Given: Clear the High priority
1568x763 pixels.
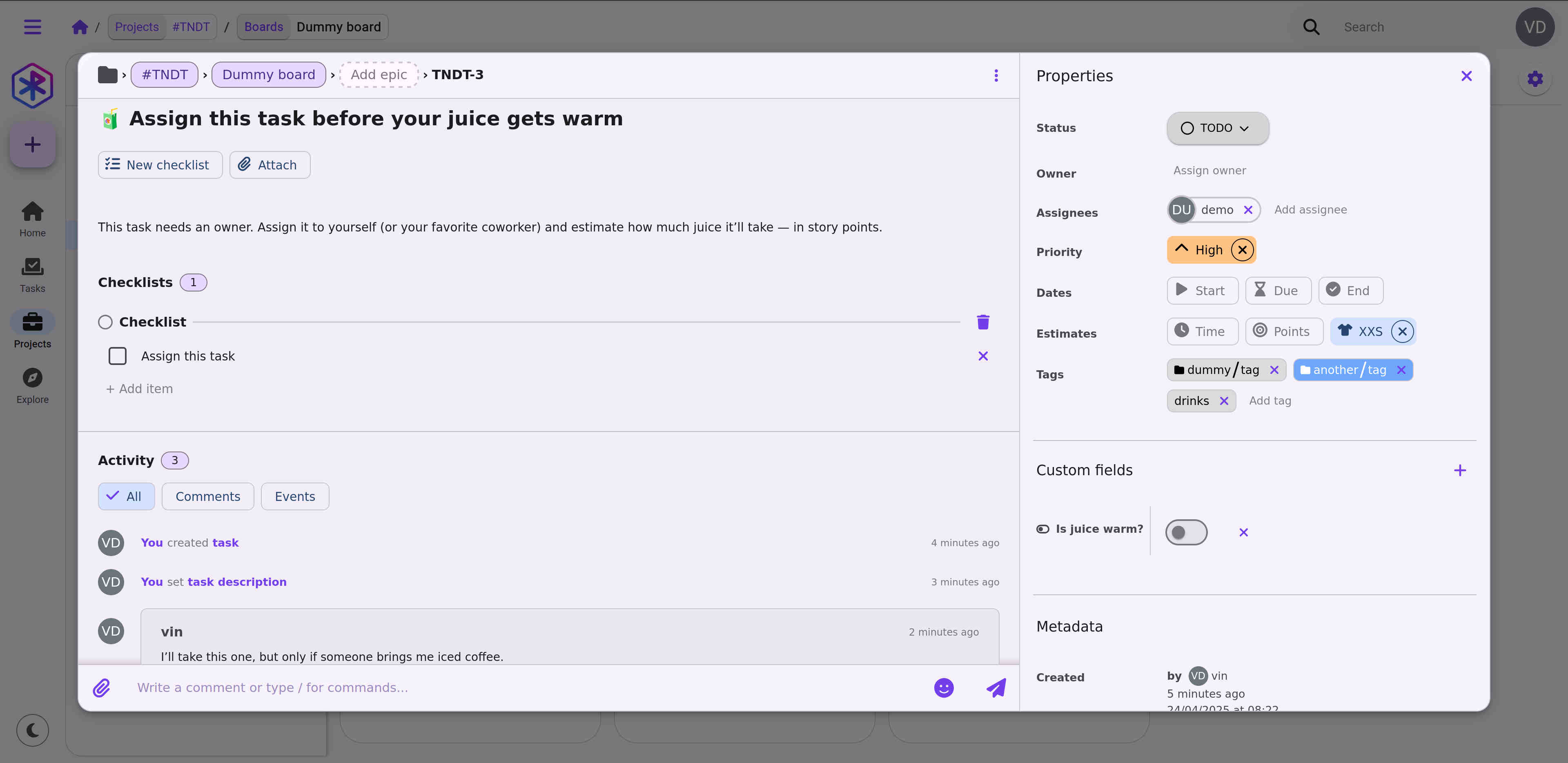Looking at the screenshot, I should [1242, 250].
